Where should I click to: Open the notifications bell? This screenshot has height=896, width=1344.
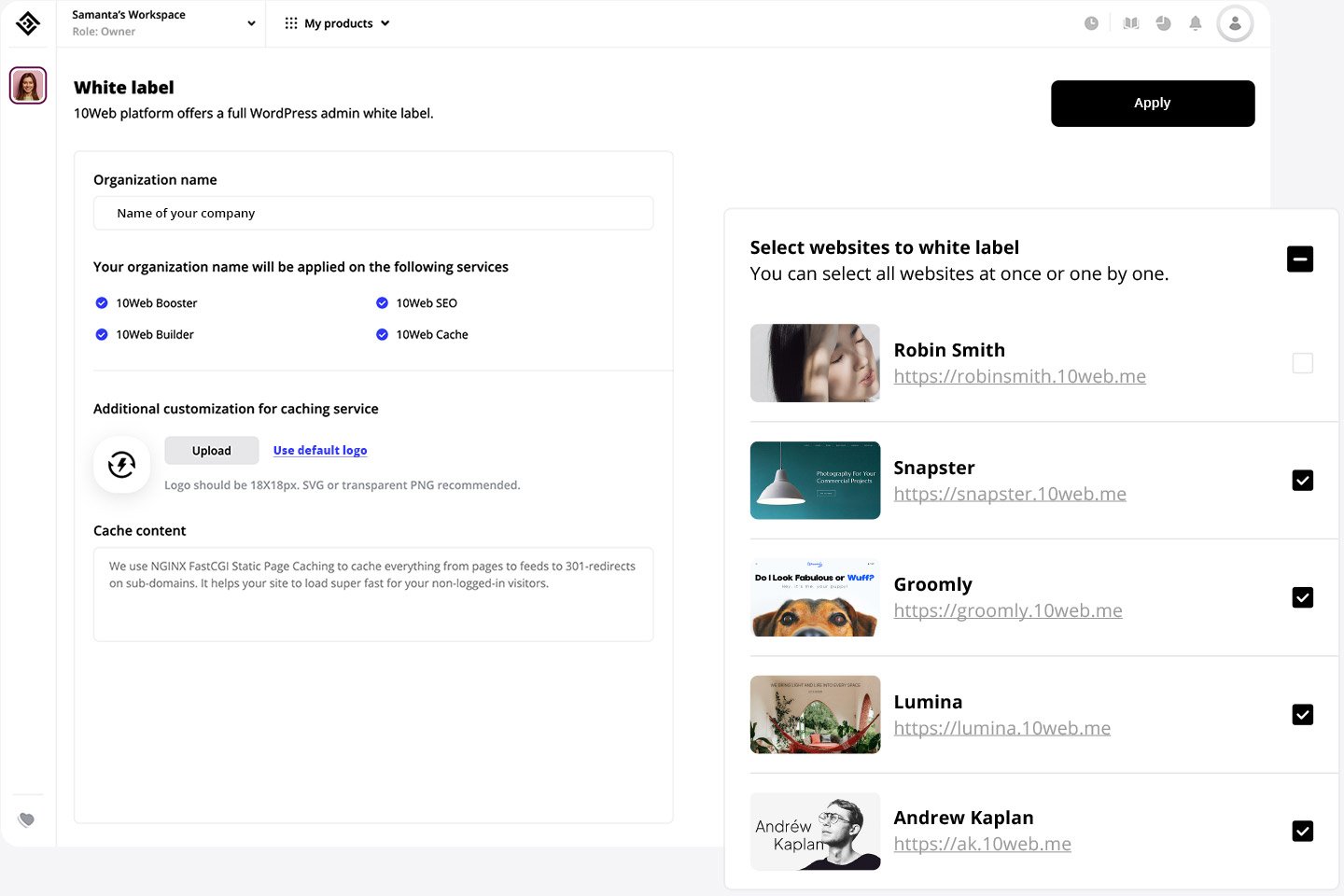(1195, 23)
